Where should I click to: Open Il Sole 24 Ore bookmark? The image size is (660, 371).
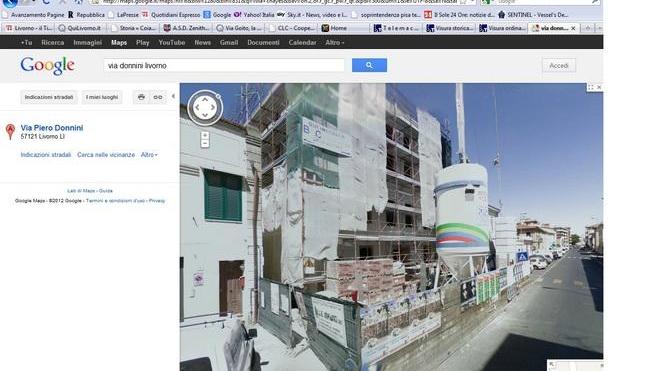[x=459, y=15]
